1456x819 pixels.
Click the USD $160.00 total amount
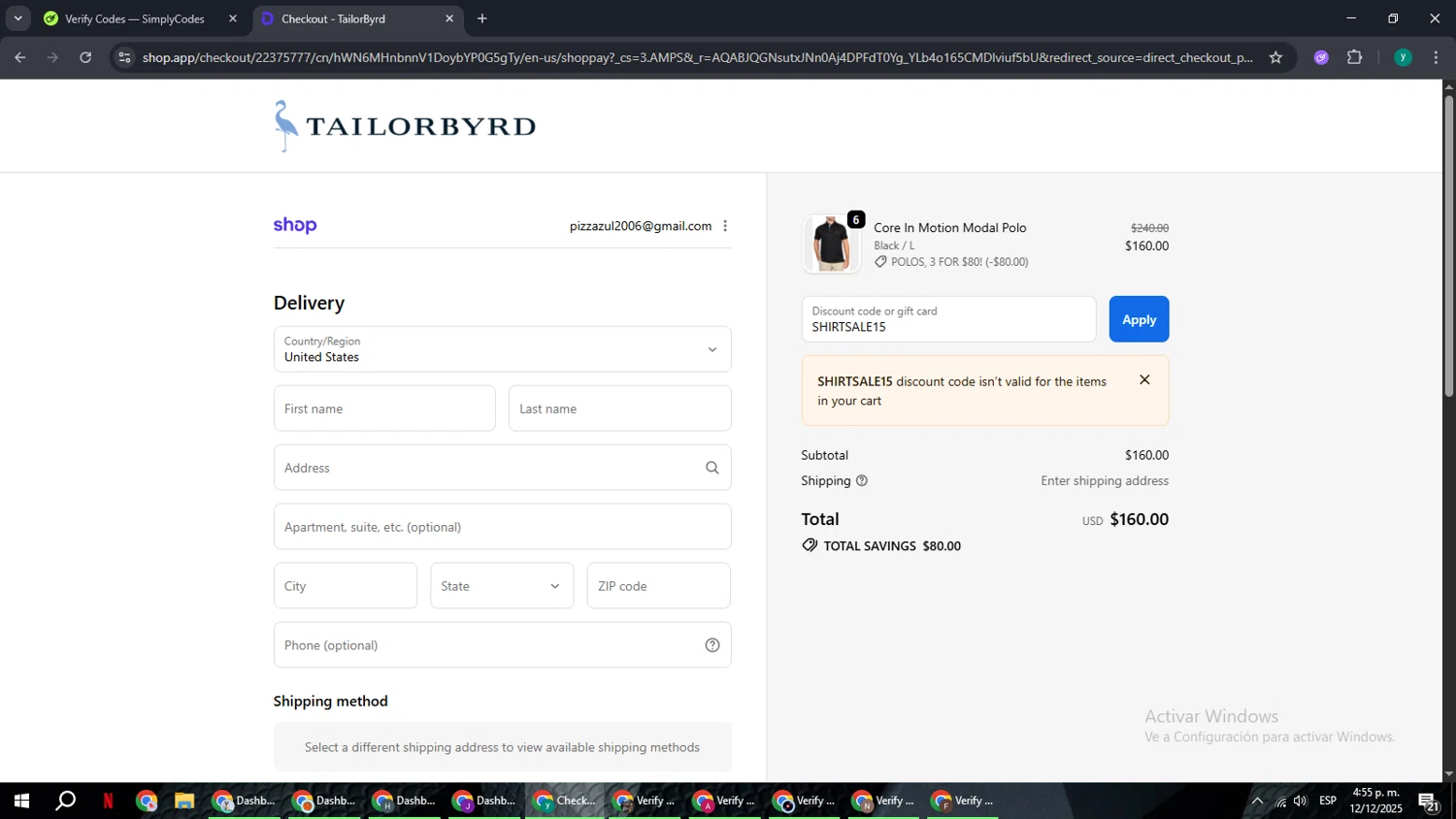tap(1126, 520)
